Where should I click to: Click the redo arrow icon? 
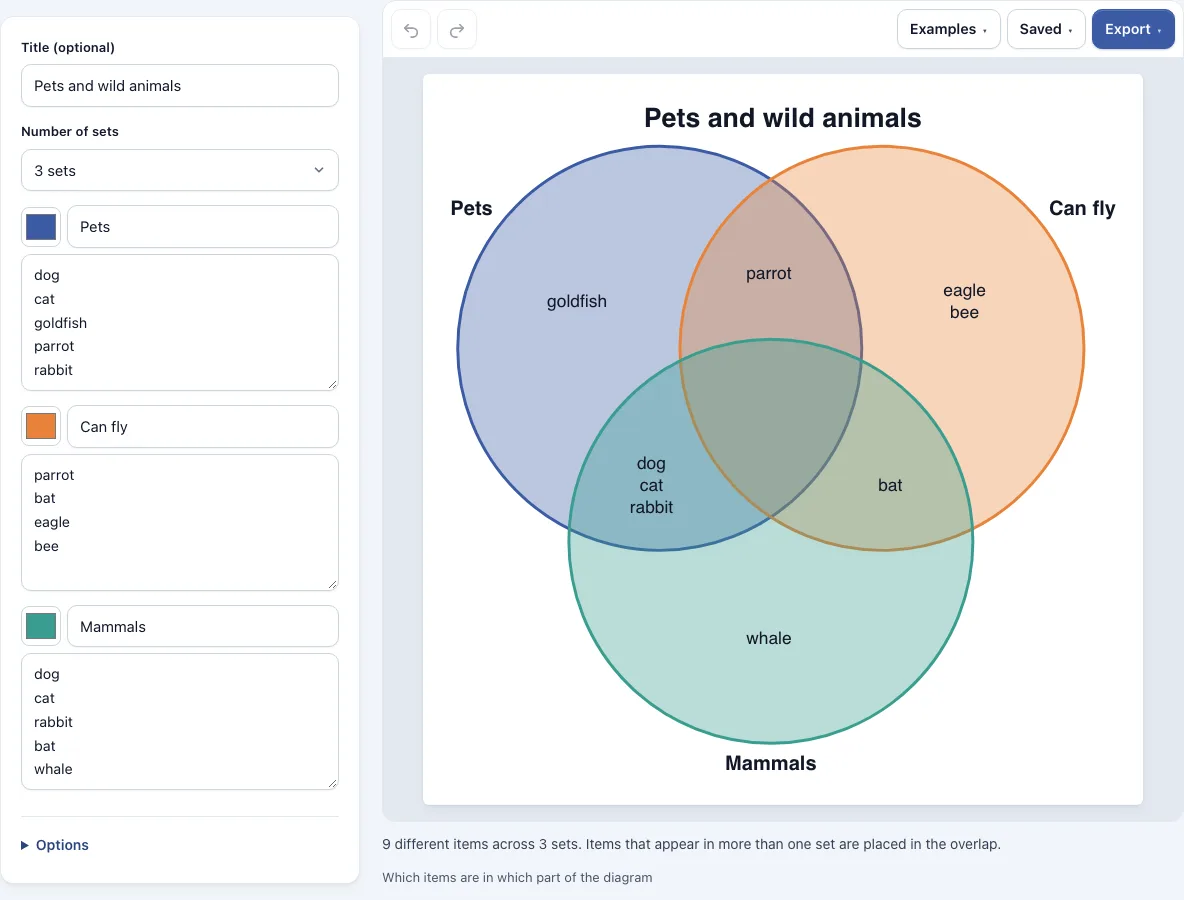tap(457, 29)
